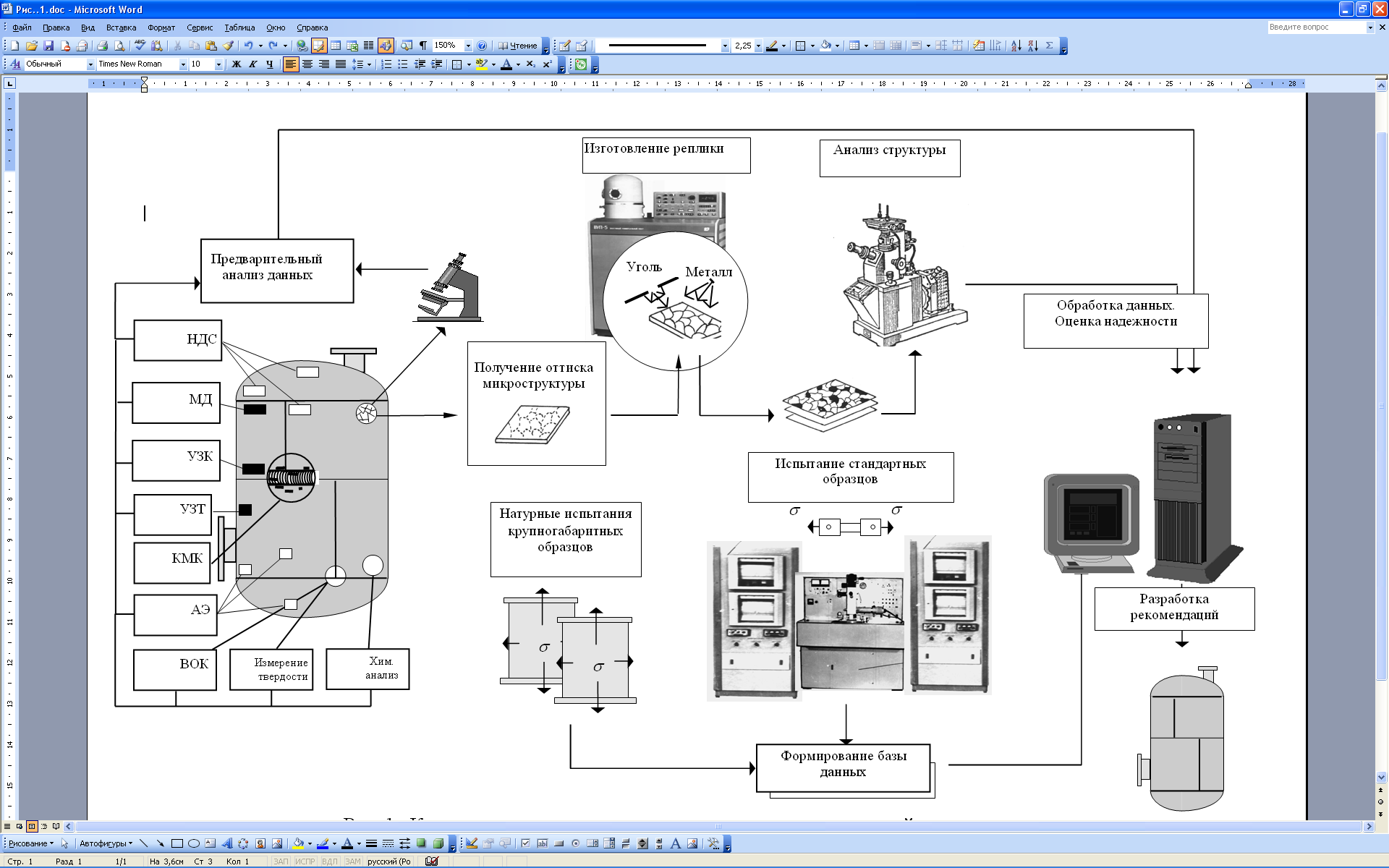Open the Вставка menu

121,27
